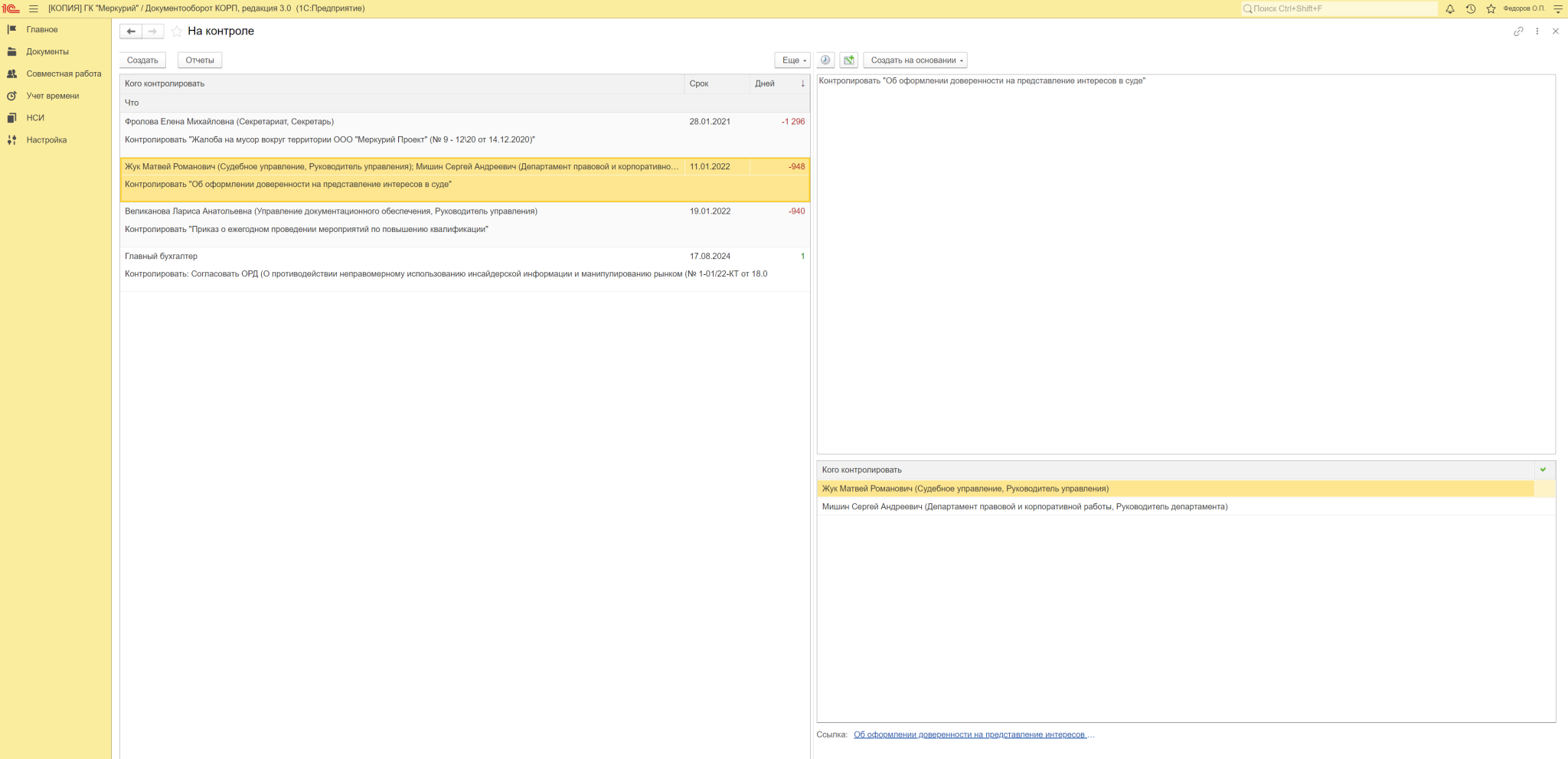Click the green plus table icon button
The width and height of the screenshot is (1568, 759).
[848, 61]
